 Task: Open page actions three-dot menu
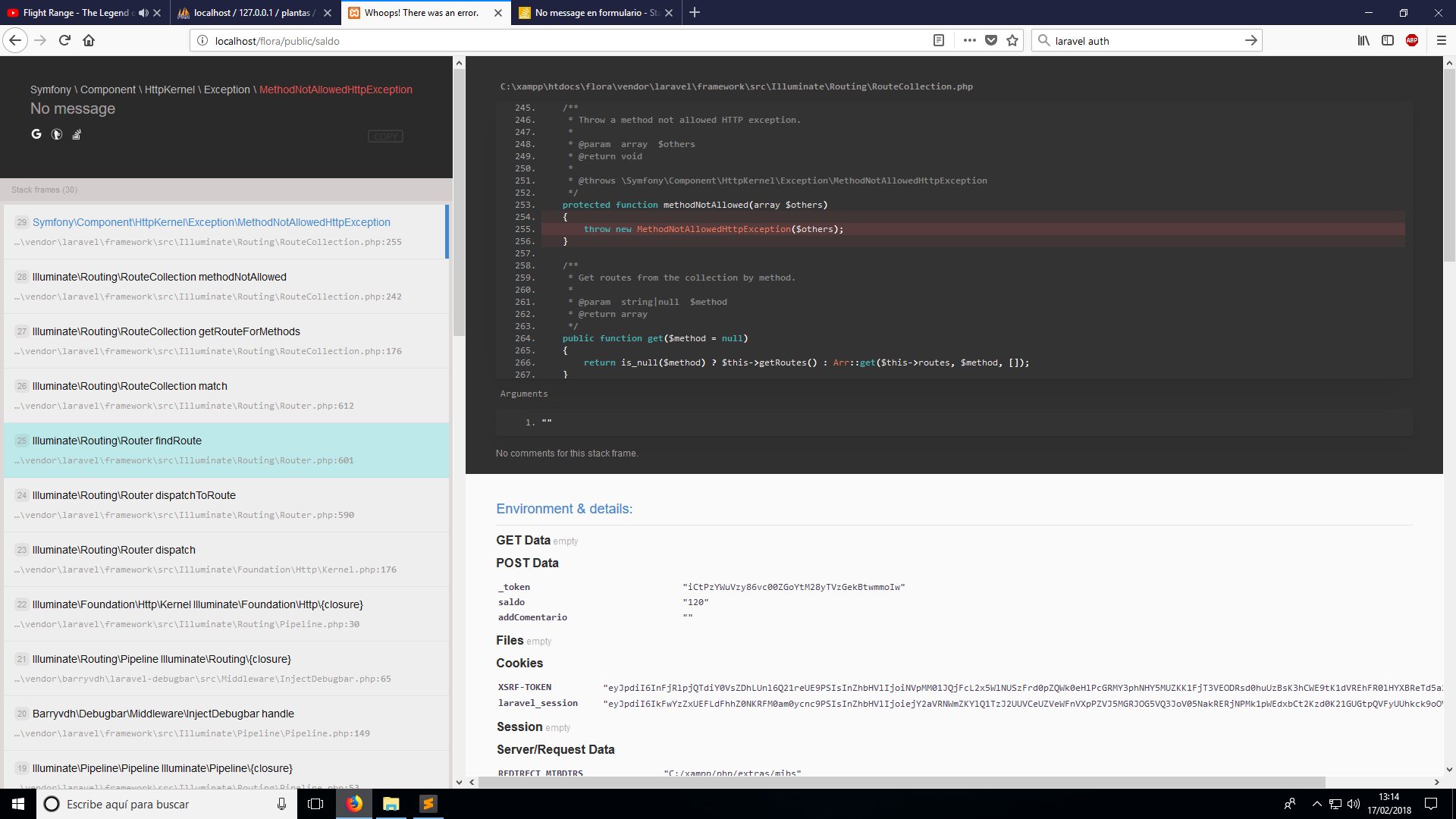(969, 41)
